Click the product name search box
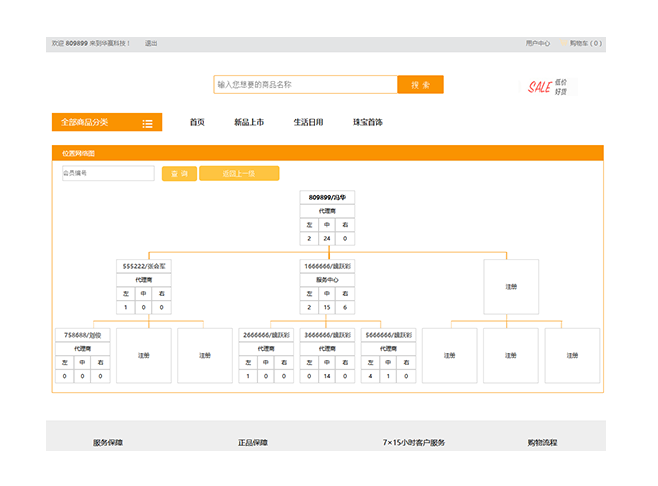Image resolution: width=658 pixels, height=486 pixels. (x=305, y=85)
